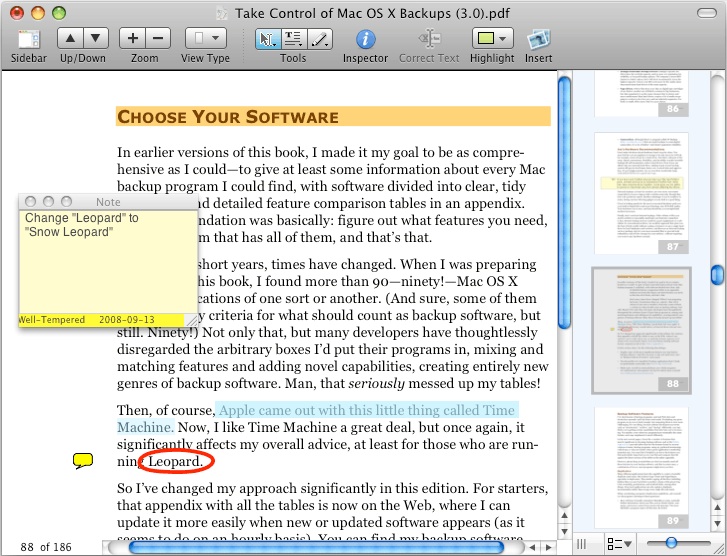Open the Highlight color dropdown arrow
This screenshot has width=727, height=556.
point(504,38)
